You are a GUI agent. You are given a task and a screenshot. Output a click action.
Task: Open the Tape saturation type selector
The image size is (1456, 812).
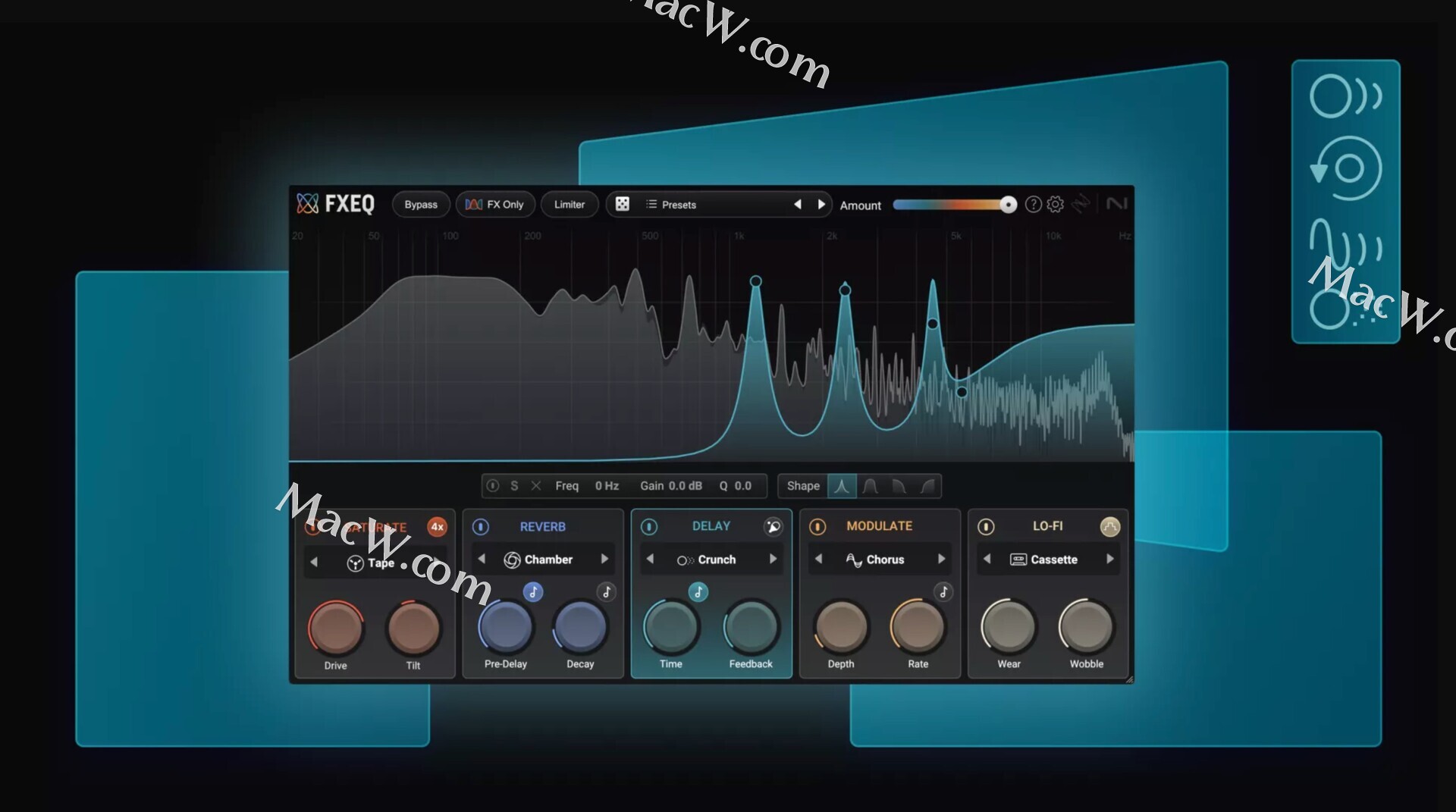pyautogui.click(x=372, y=563)
